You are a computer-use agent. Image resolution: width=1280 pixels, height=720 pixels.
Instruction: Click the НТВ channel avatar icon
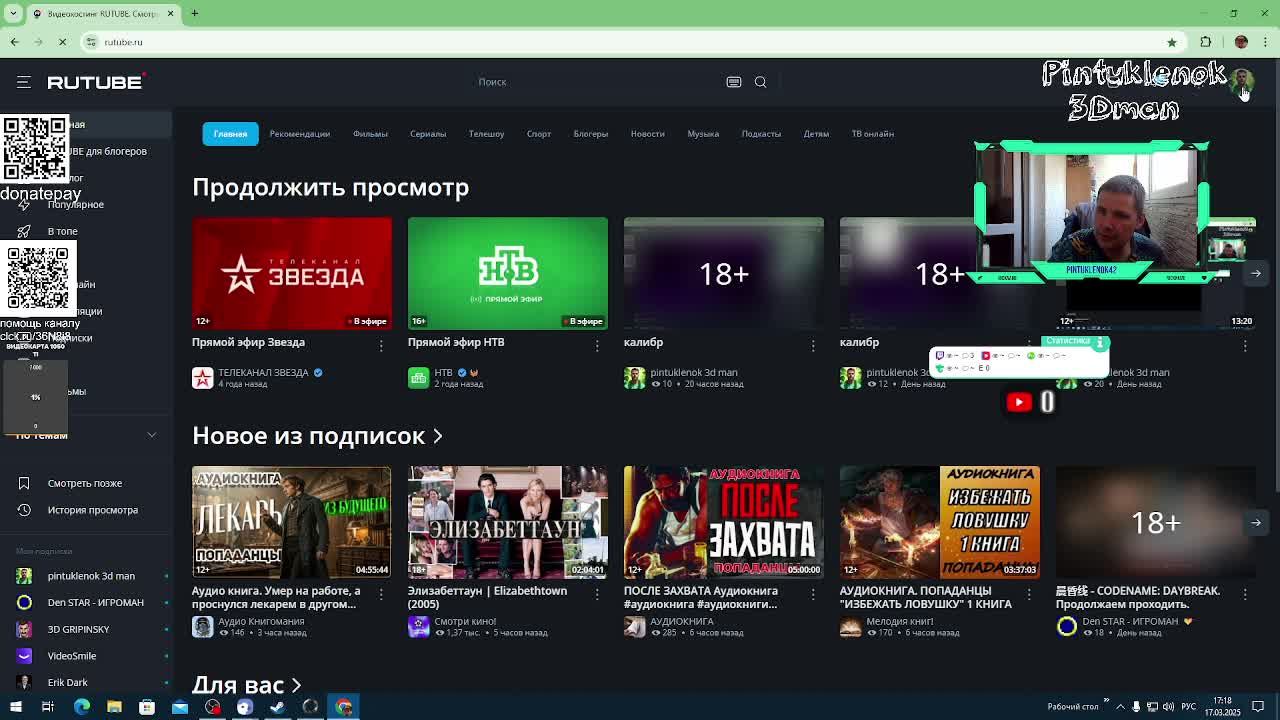419,377
